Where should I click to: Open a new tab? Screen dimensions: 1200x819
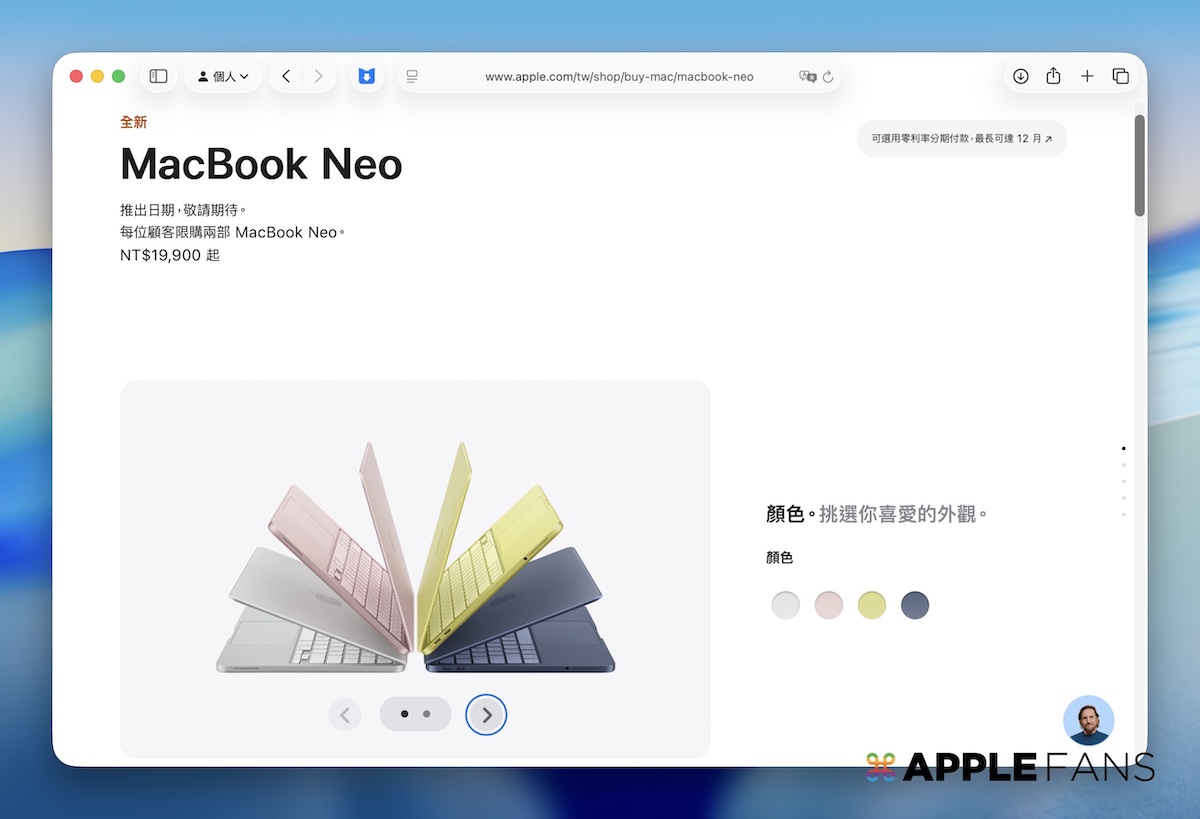1087,76
